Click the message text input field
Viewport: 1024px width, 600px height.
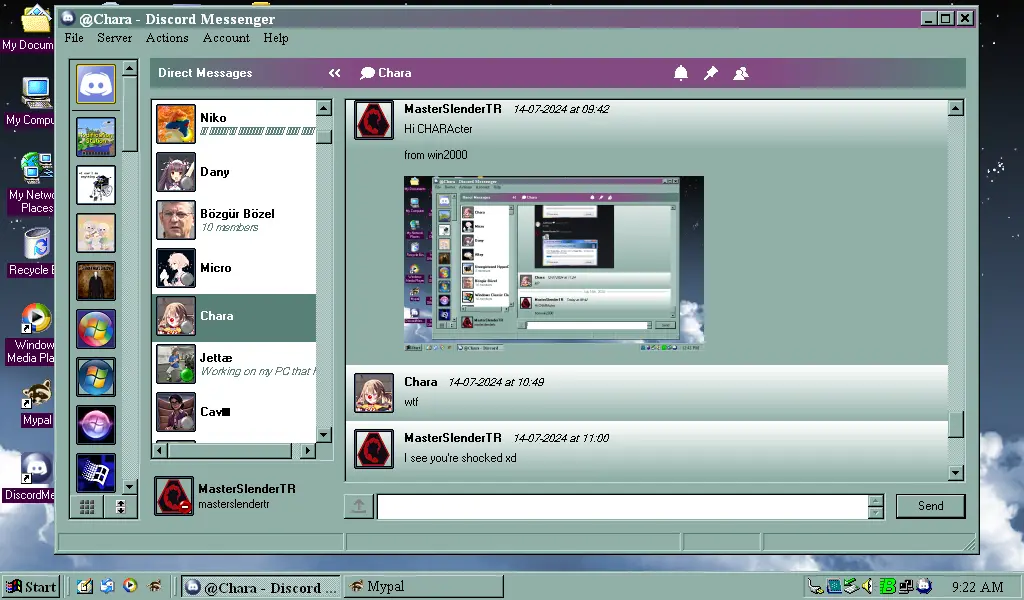pyautogui.click(x=622, y=507)
